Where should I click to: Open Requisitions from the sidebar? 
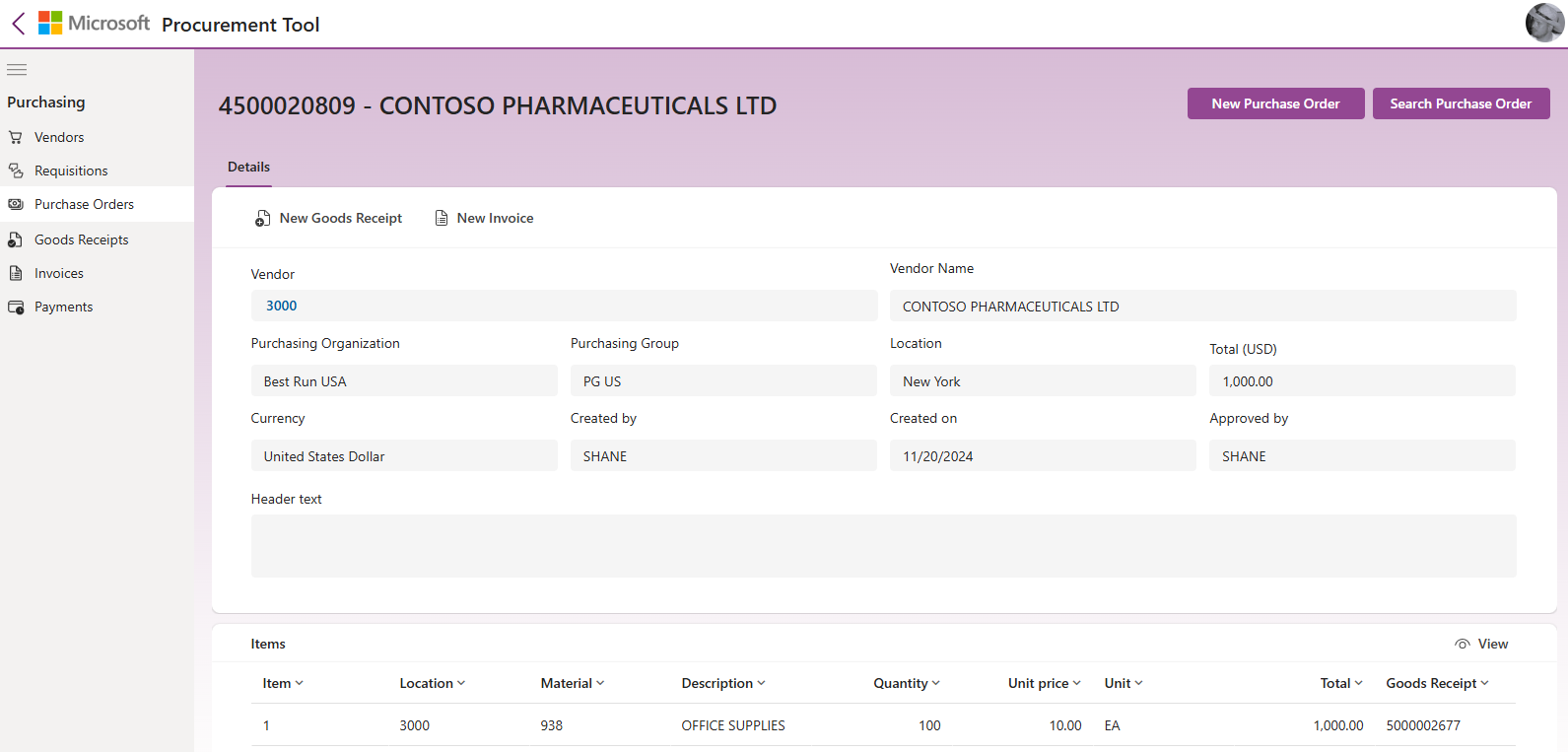pyautogui.click(x=71, y=171)
